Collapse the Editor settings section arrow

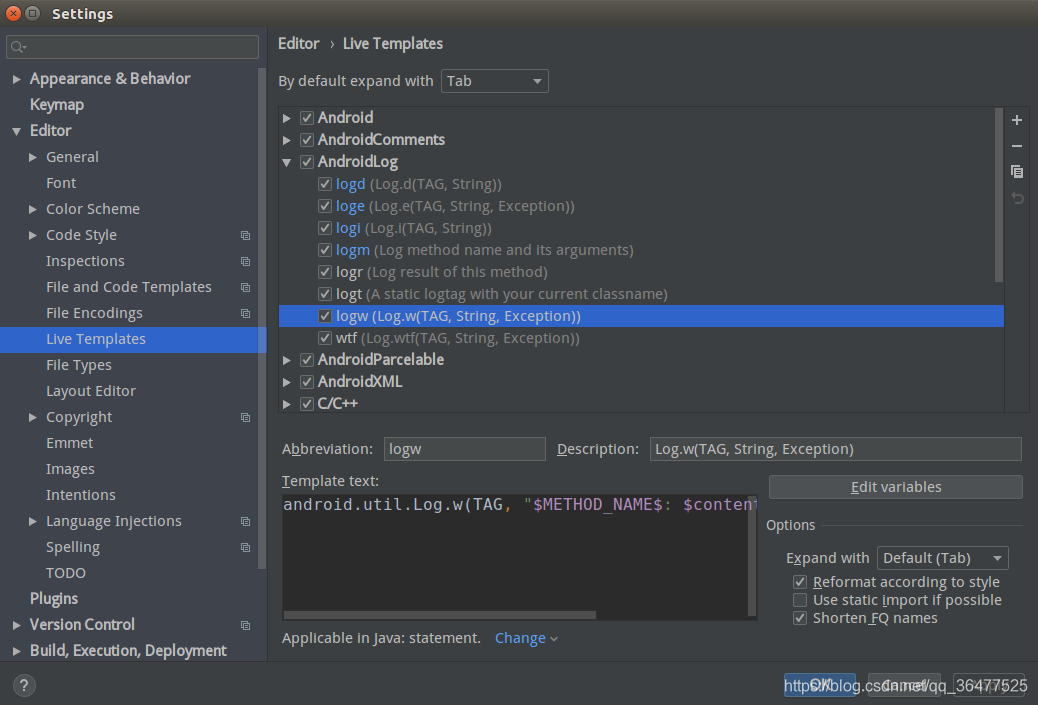pos(17,131)
